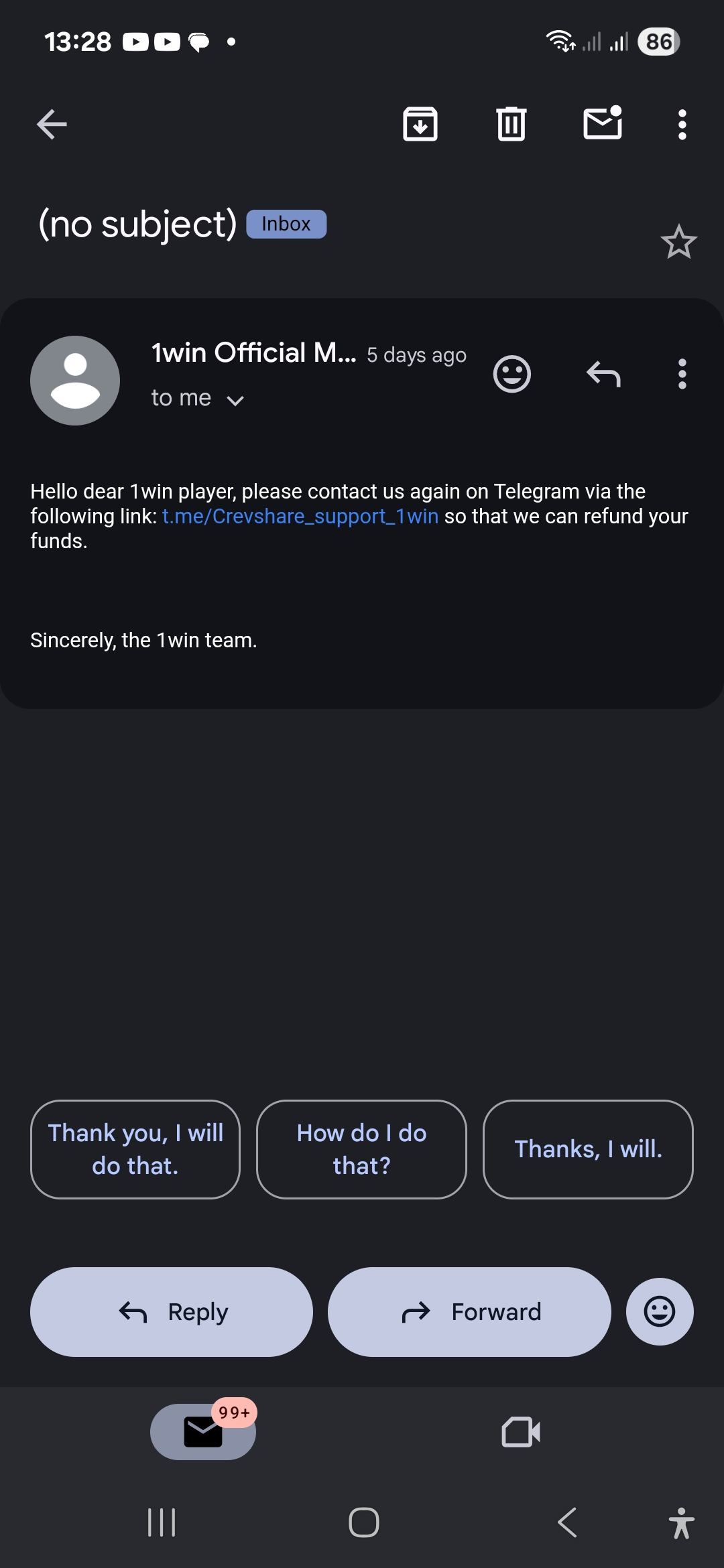Star this (no subject) email
The height and width of the screenshot is (1568, 724).
[678, 242]
